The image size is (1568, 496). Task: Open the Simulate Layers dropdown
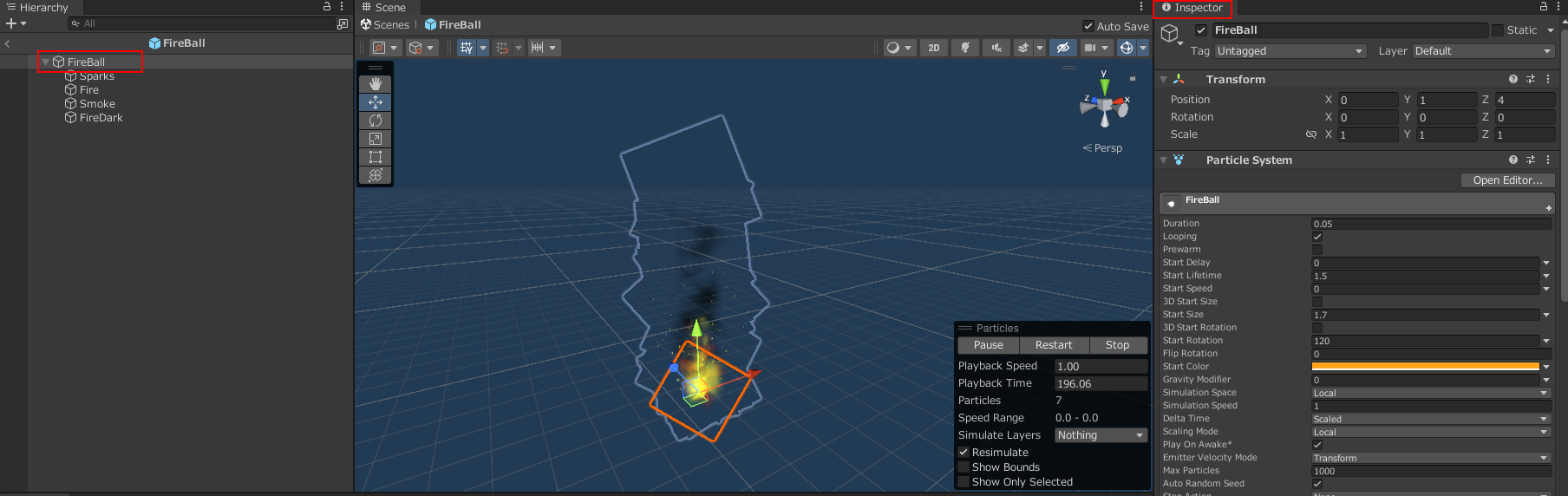tap(1101, 435)
